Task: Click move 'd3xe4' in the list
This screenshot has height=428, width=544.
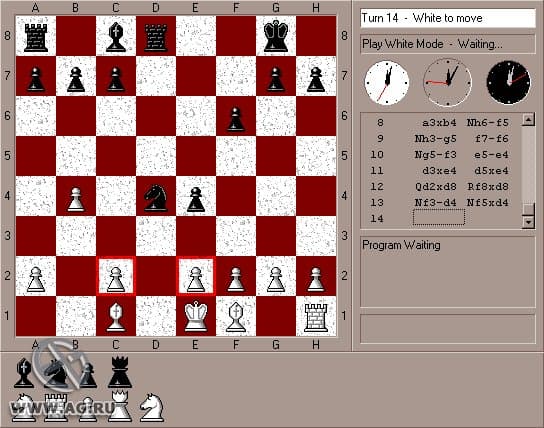Action: point(439,171)
